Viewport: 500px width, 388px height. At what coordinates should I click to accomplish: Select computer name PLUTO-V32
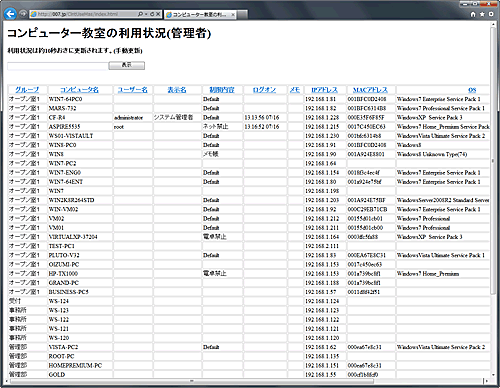point(64,255)
